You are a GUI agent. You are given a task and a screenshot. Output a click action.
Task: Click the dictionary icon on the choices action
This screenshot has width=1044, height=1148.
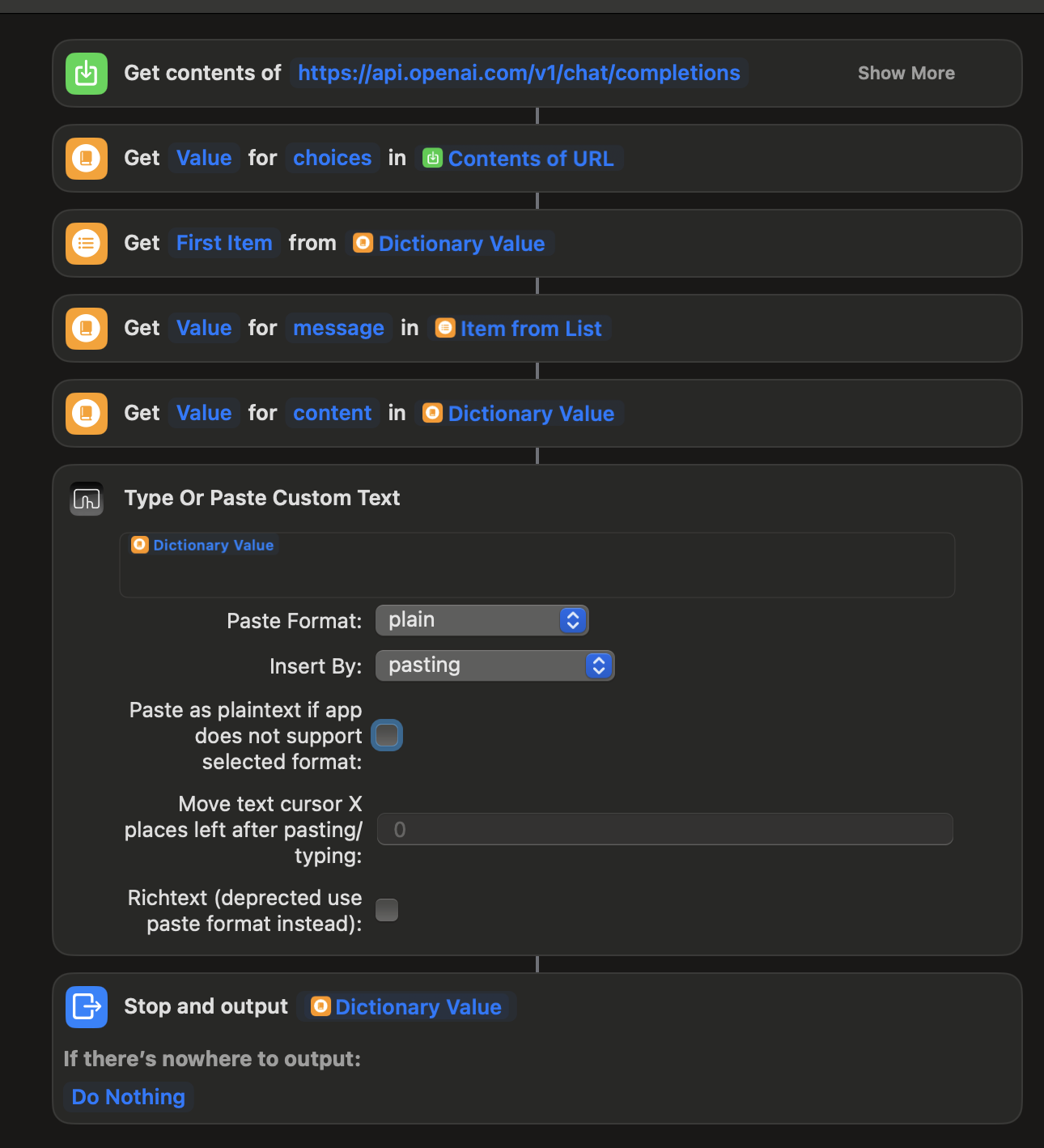[x=86, y=158]
